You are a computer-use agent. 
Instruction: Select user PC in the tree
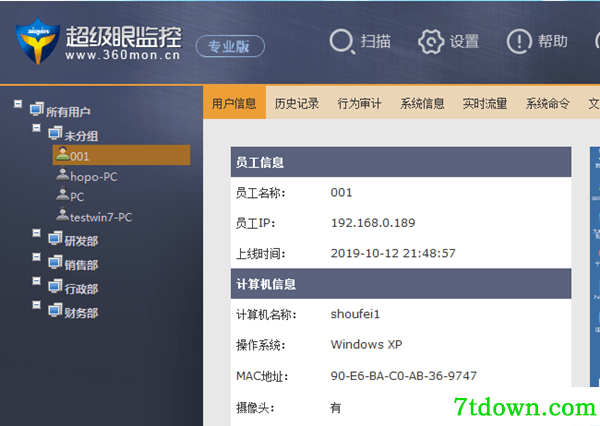coord(77,197)
